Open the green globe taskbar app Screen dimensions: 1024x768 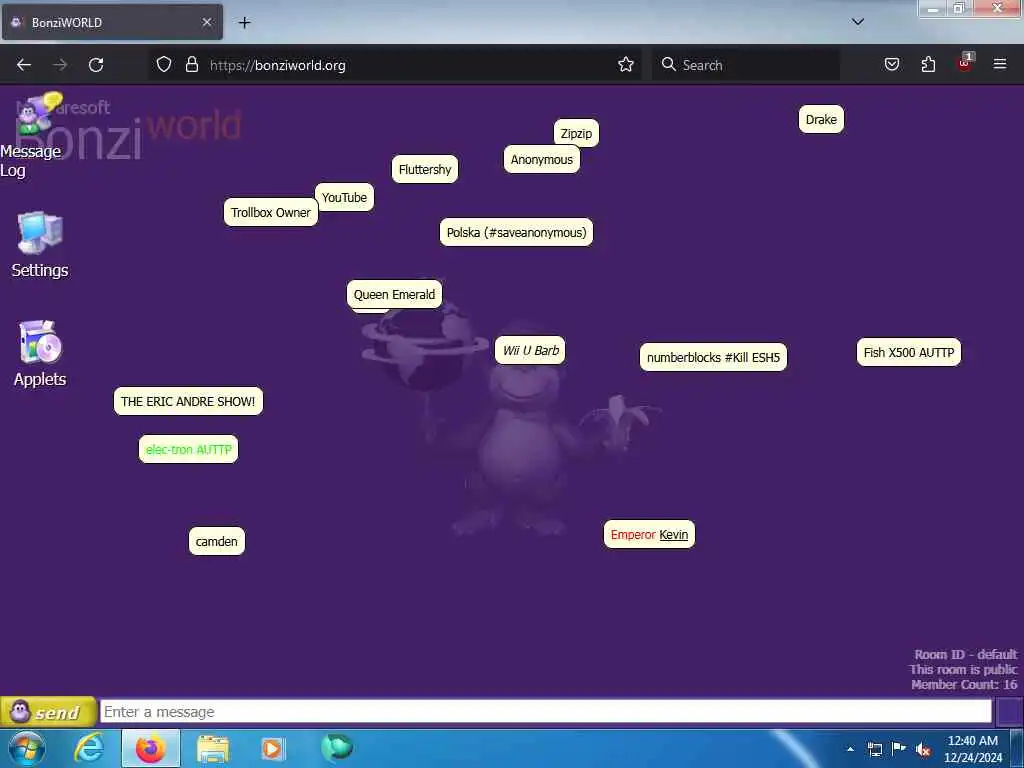[337, 747]
